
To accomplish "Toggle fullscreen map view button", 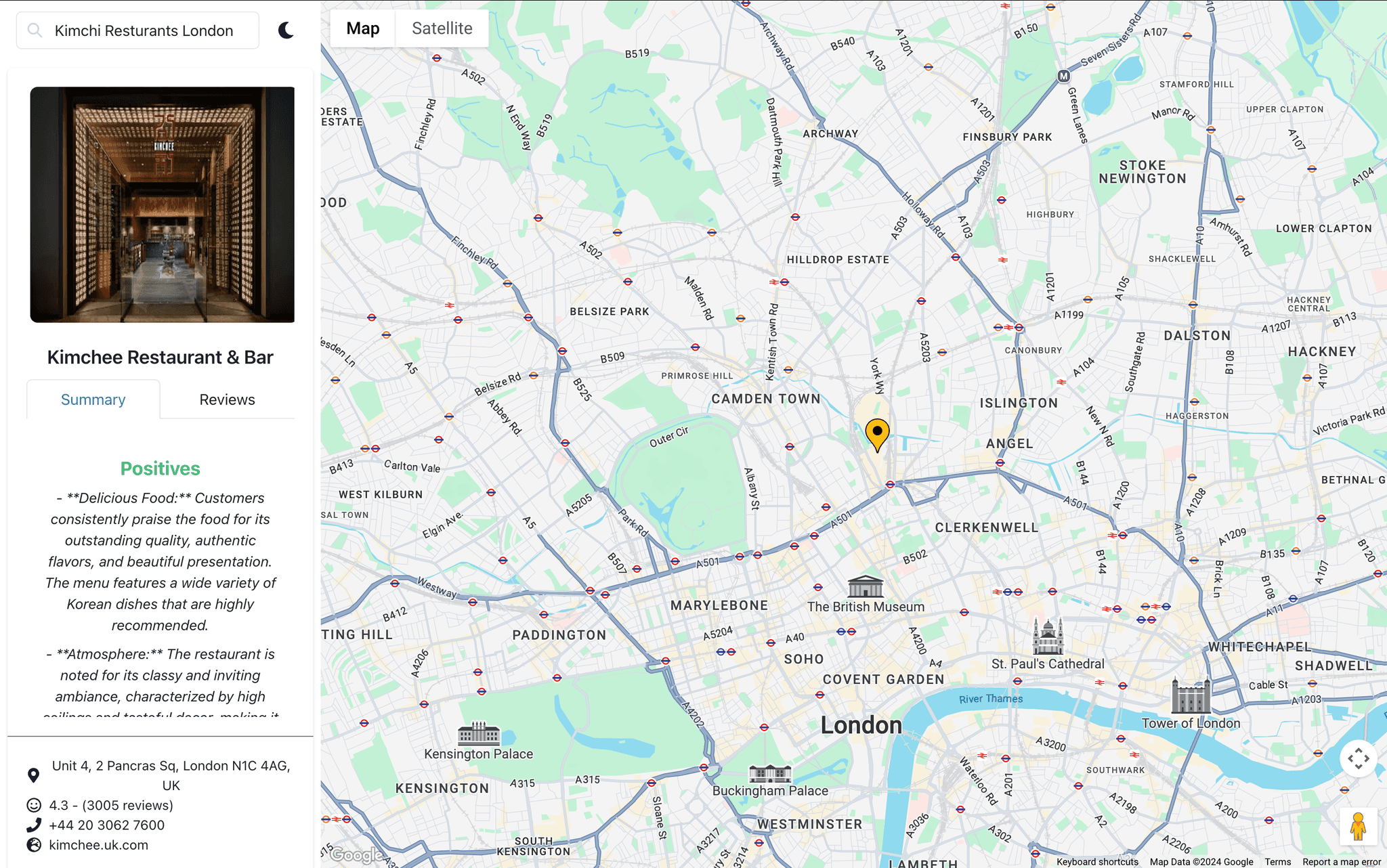I will 1358,759.
